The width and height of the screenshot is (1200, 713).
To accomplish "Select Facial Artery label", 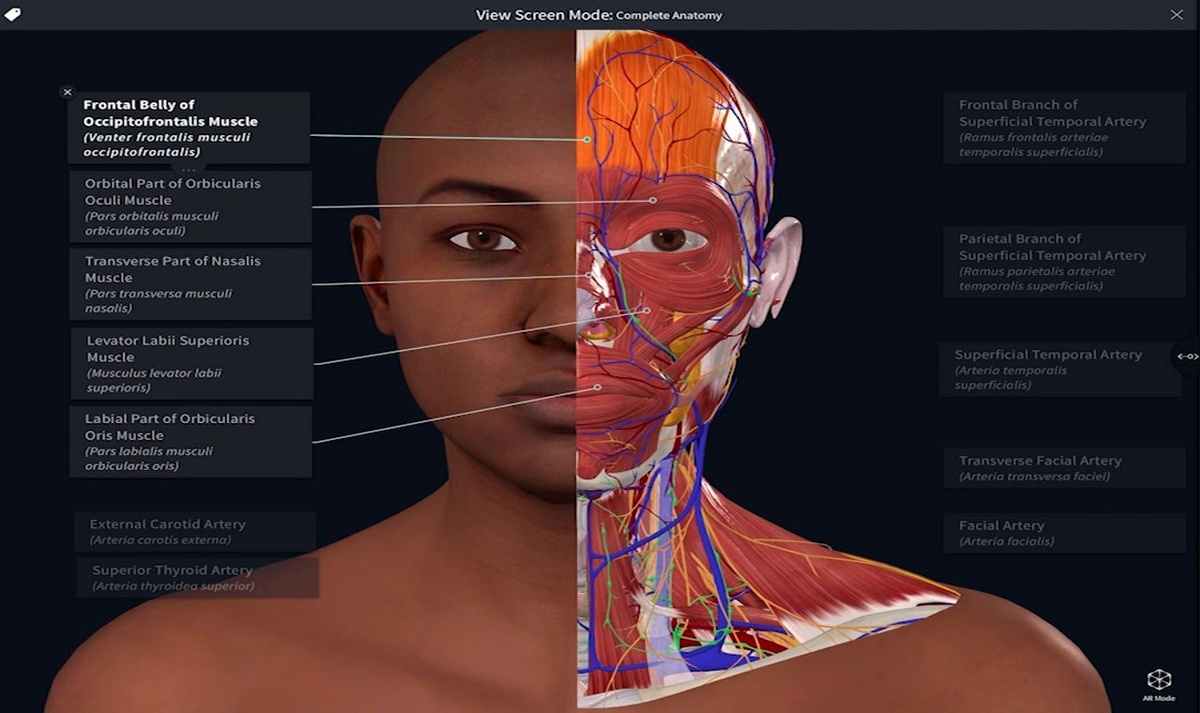I will point(1064,533).
